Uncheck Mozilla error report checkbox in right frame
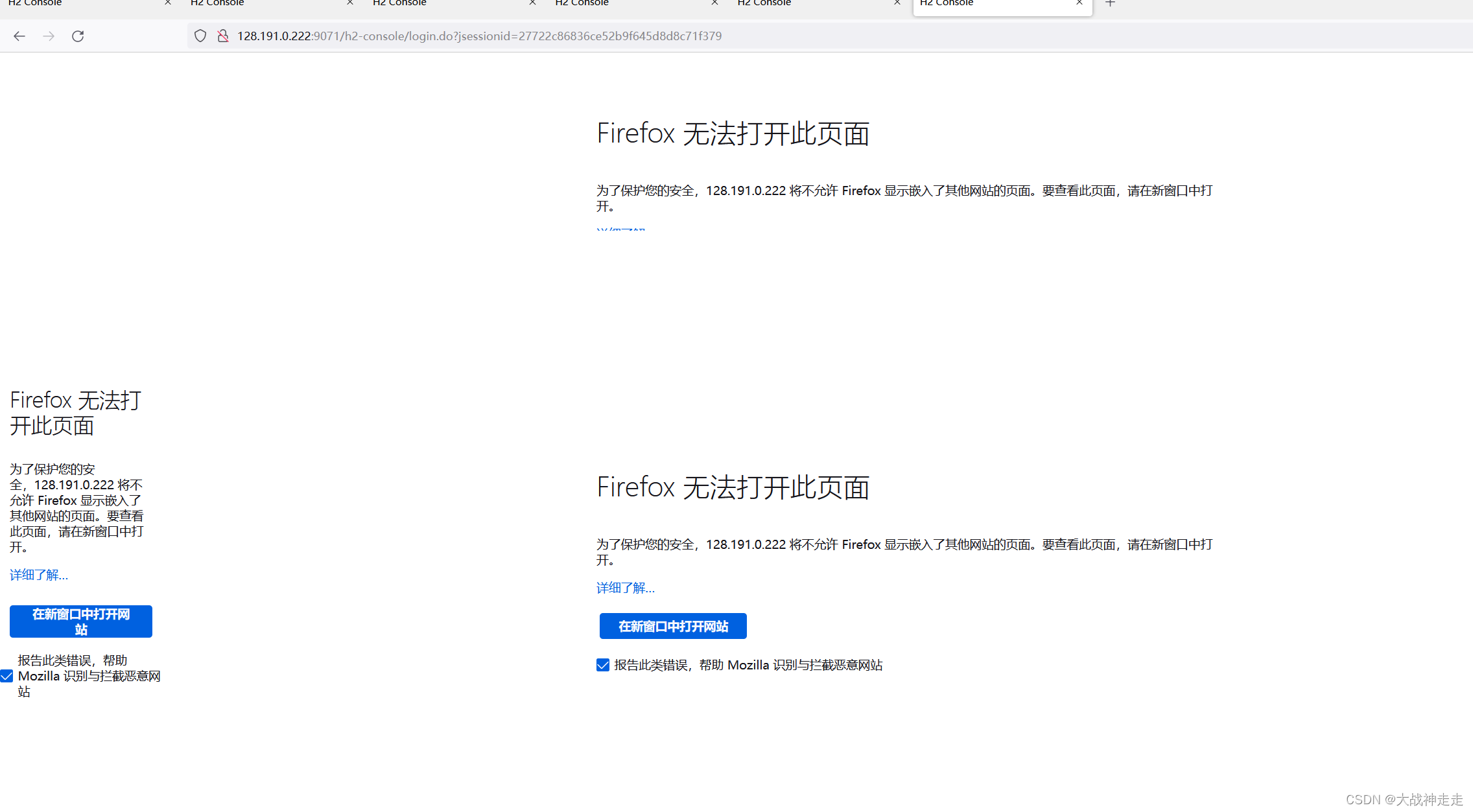The width and height of the screenshot is (1473, 812). [603, 666]
